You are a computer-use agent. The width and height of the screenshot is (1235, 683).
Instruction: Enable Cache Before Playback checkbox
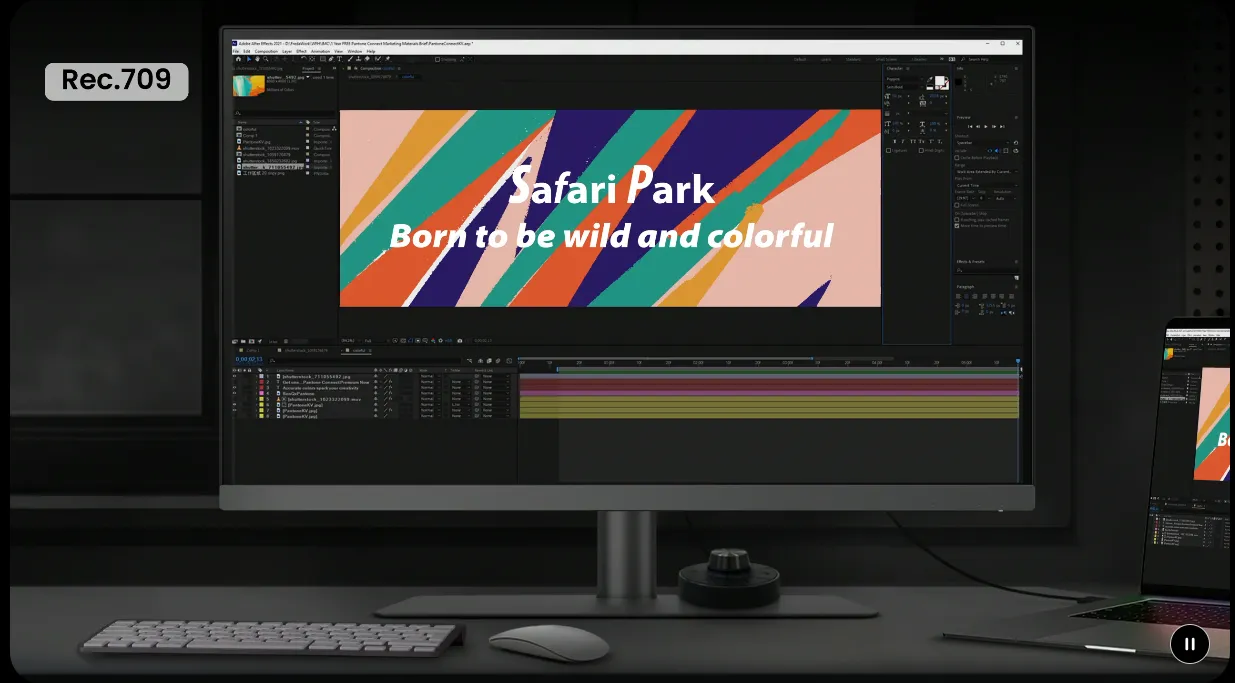957,157
